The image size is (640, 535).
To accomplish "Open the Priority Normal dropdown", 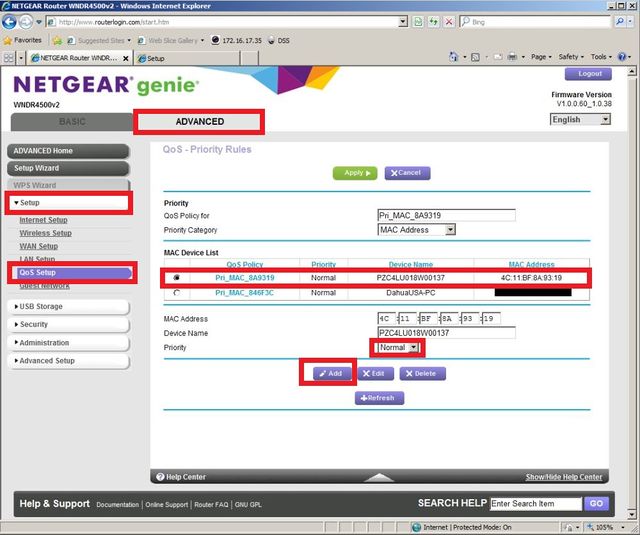I will pos(413,347).
